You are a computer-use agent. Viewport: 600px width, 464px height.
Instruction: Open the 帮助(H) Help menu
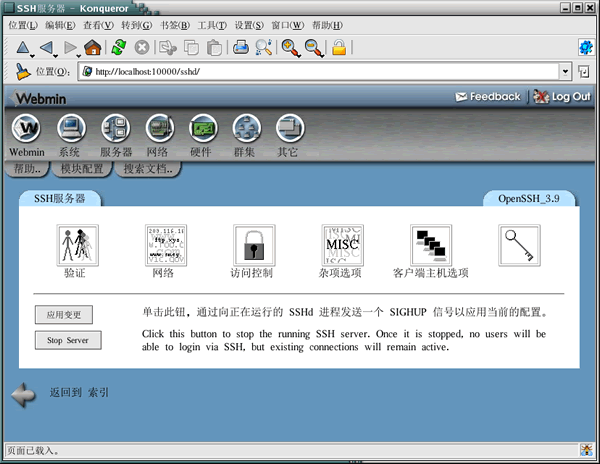coord(327,25)
